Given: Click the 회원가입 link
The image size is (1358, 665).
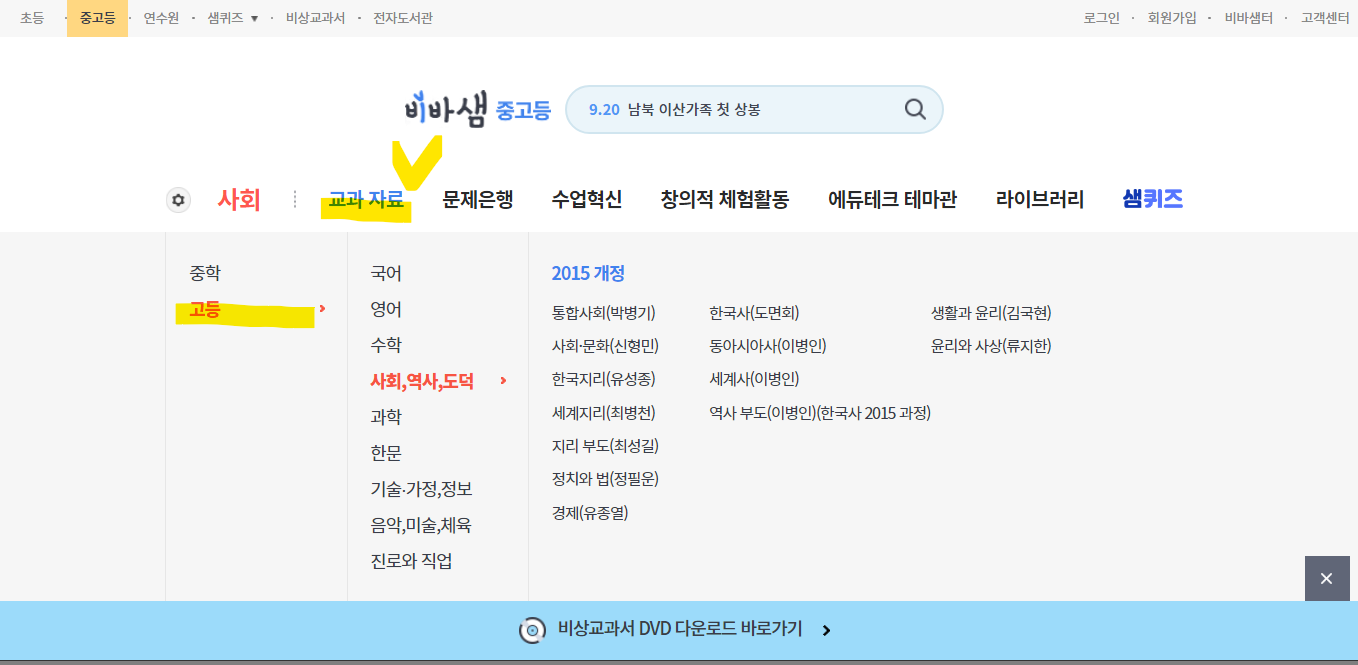Looking at the screenshot, I should [x=1172, y=18].
